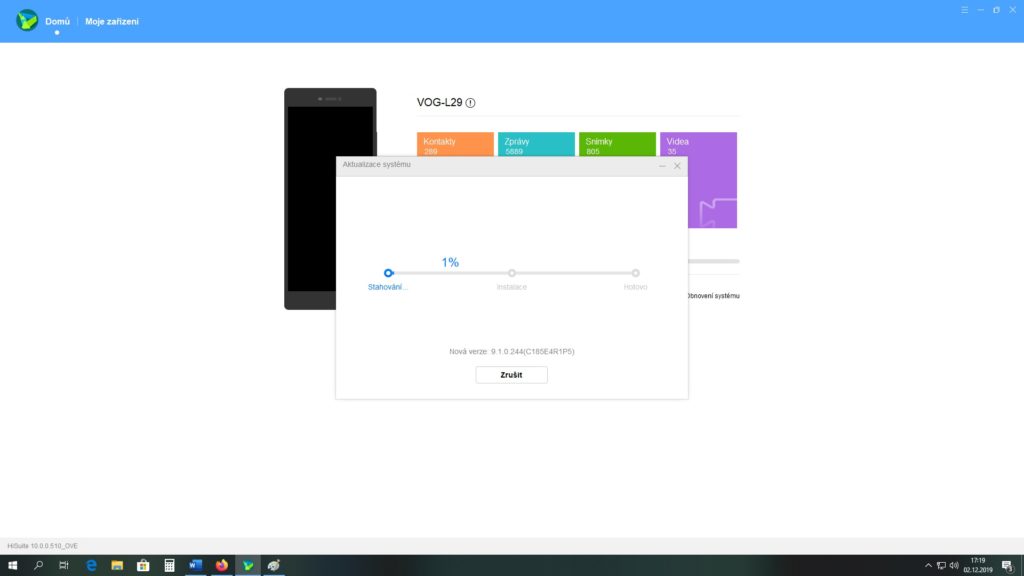The image size is (1024, 576).
Task: Open volume control tray icon
Action: coord(954,566)
